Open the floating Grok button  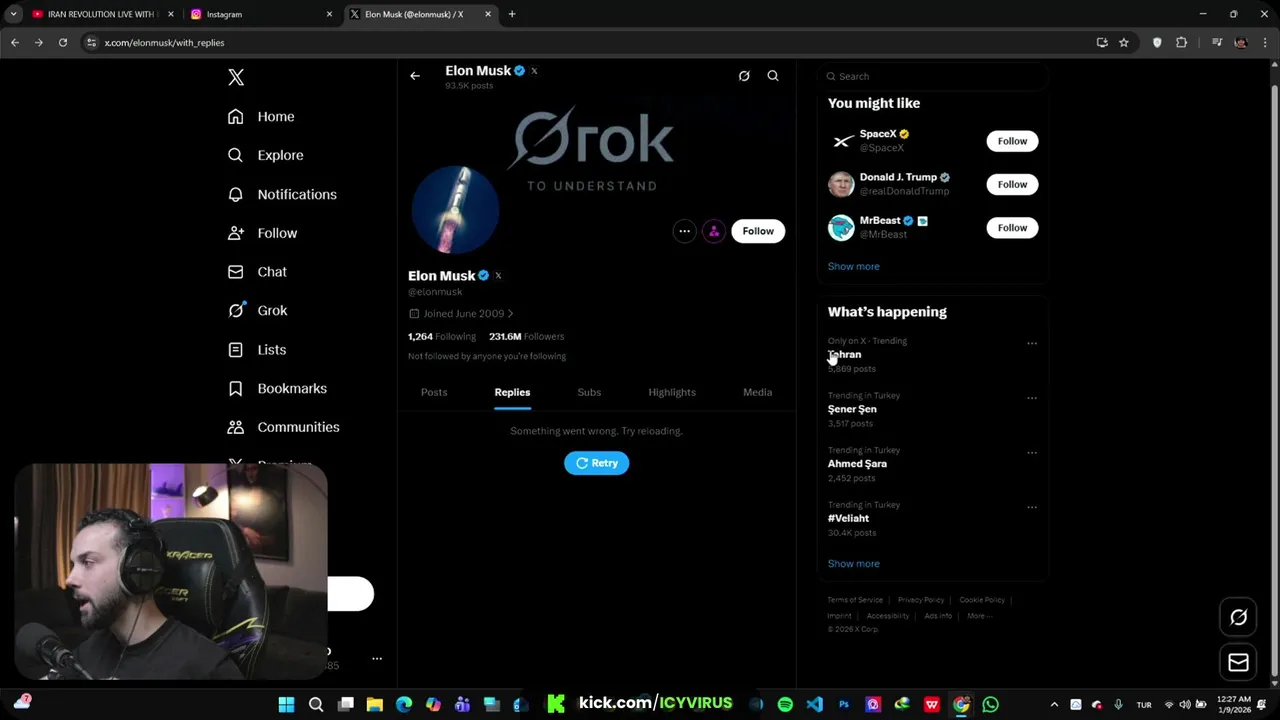(x=1238, y=618)
